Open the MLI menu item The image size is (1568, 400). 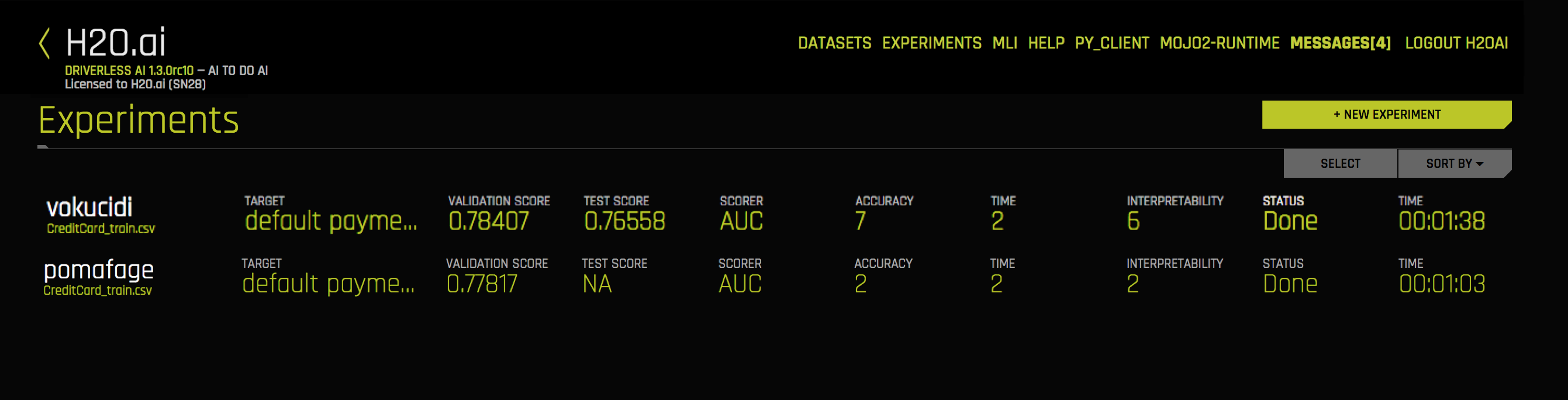[1004, 43]
